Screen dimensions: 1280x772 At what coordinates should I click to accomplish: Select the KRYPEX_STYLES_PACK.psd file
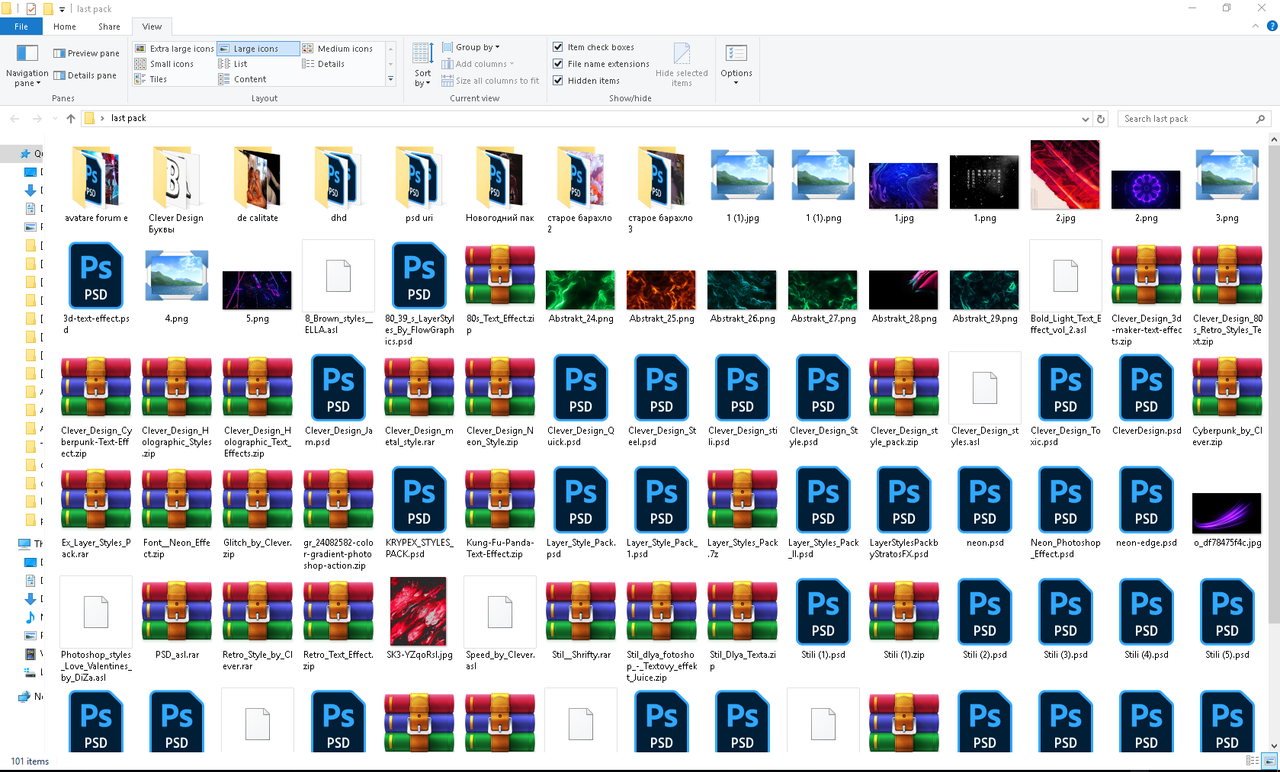(419, 514)
